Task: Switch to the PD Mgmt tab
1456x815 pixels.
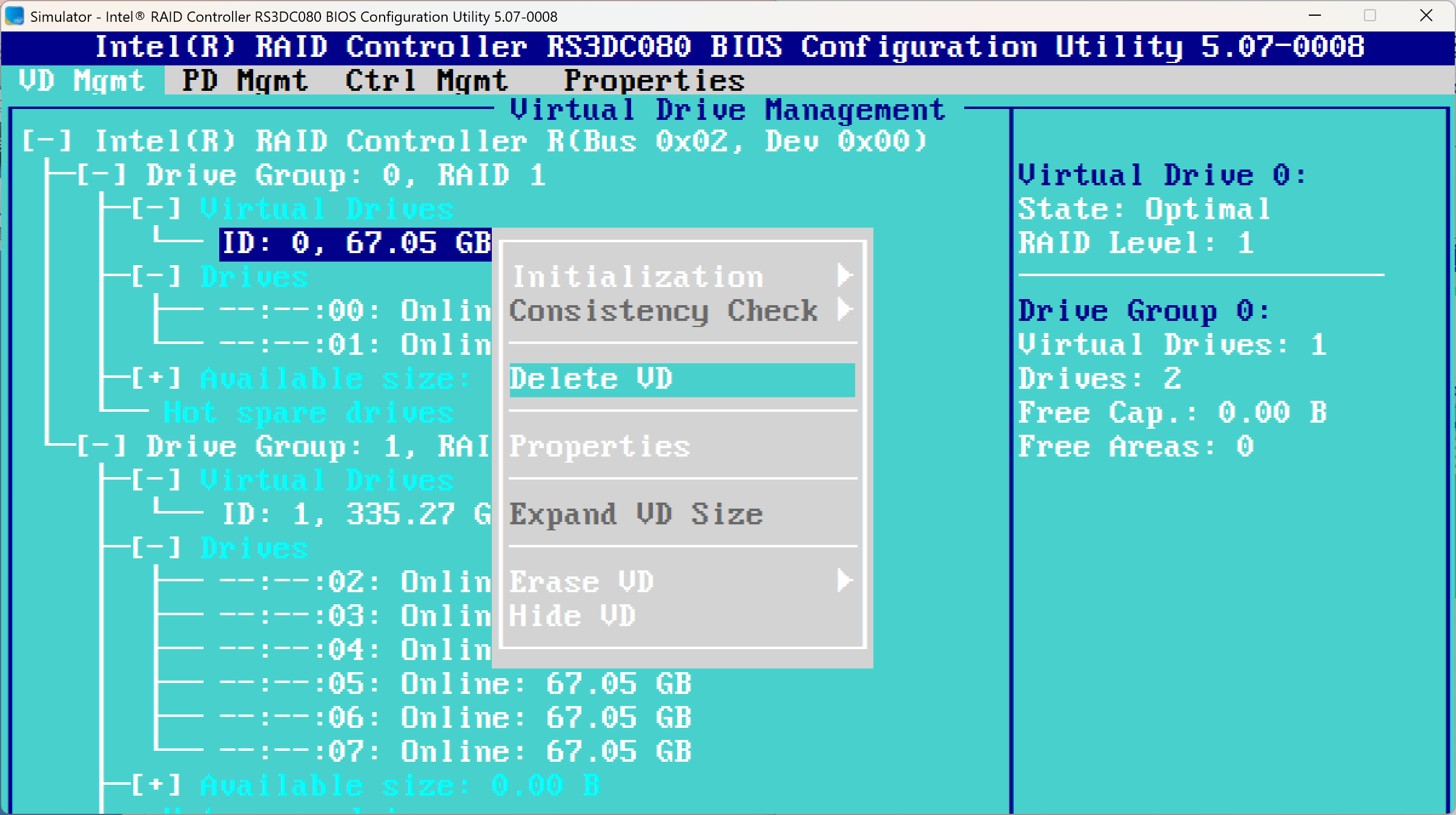Action: point(245,81)
